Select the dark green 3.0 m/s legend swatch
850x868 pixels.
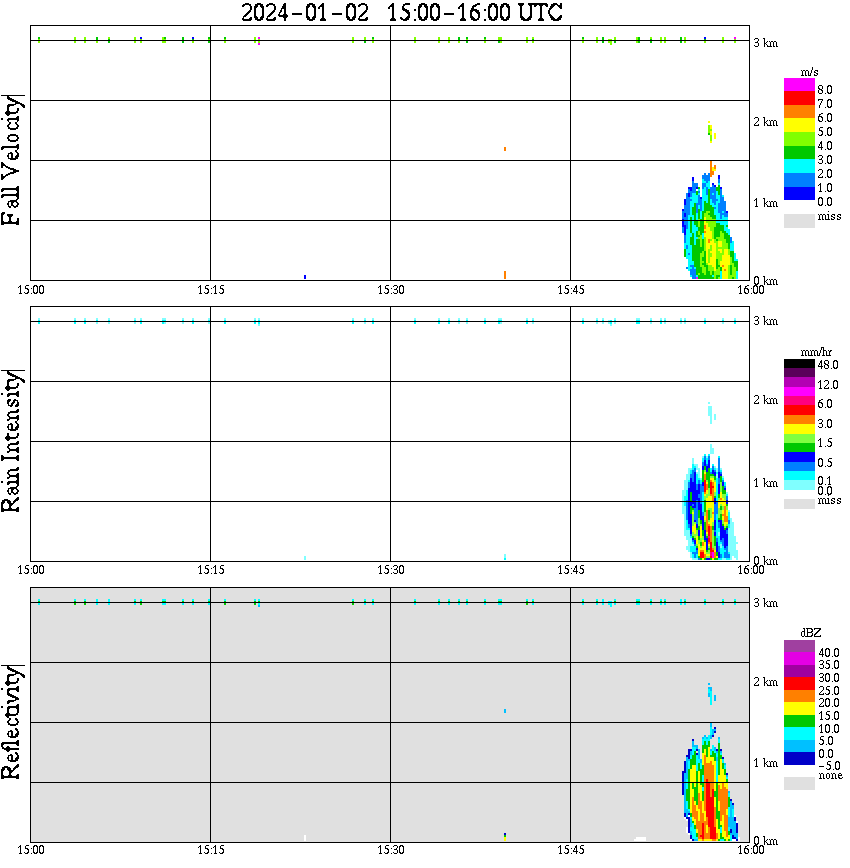click(x=799, y=153)
